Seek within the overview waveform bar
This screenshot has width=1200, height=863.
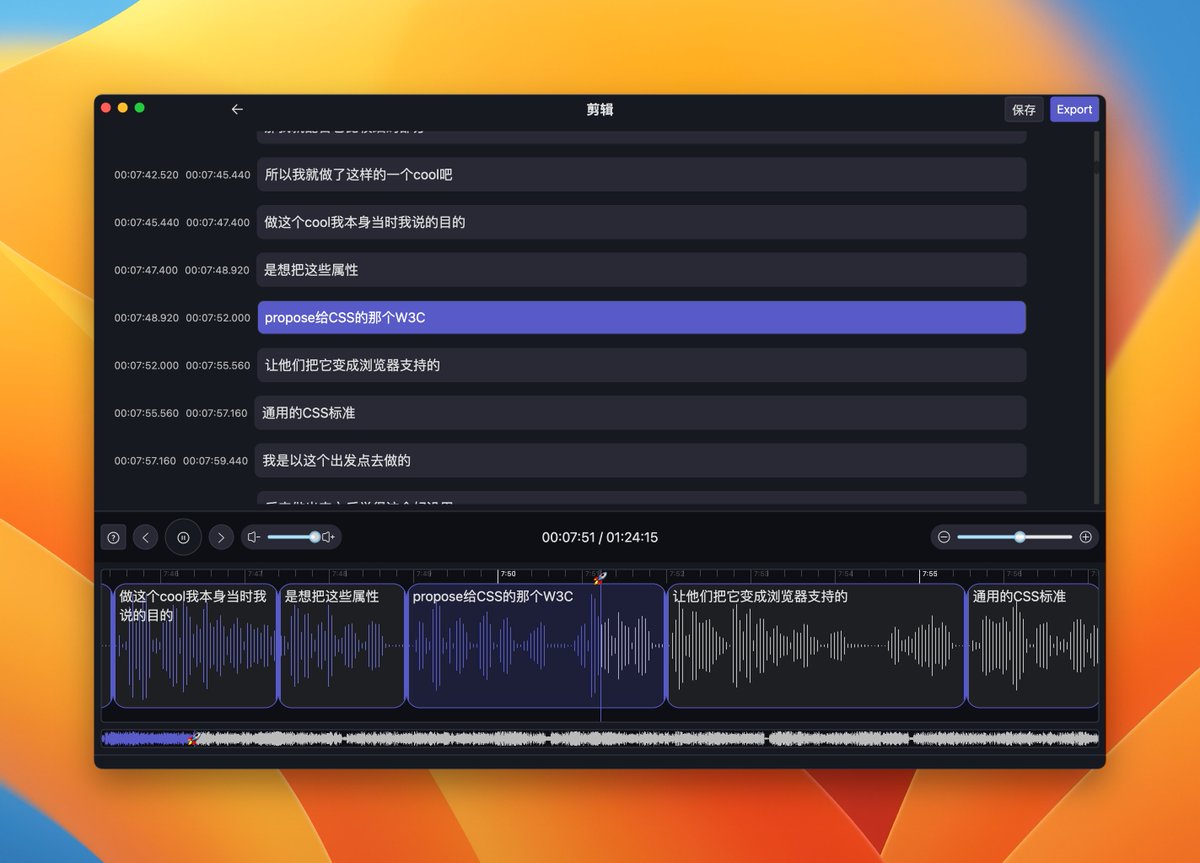tap(600, 739)
